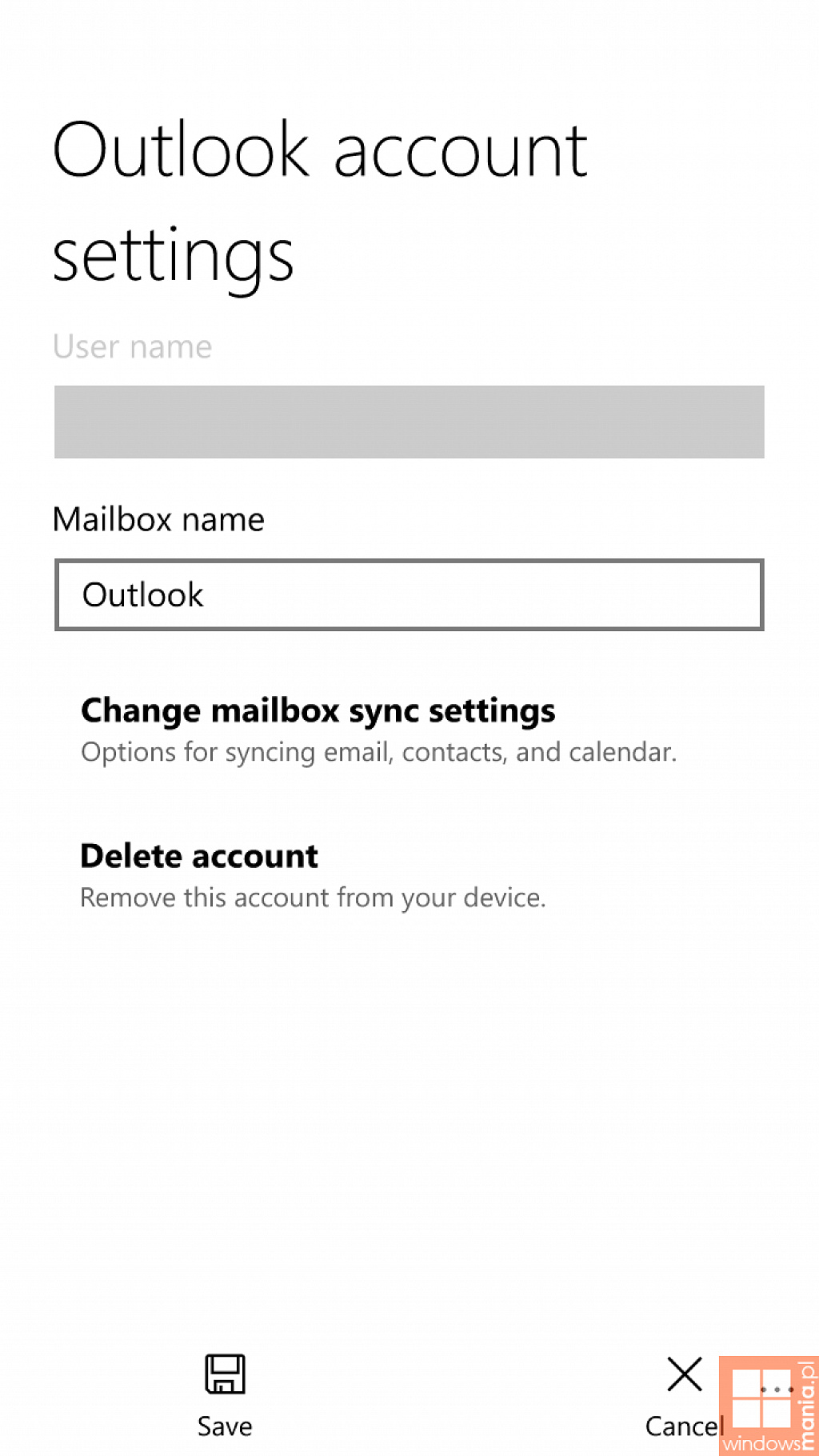
Task: Select 'Remove this account from your device.'
Action: [313, 898]
